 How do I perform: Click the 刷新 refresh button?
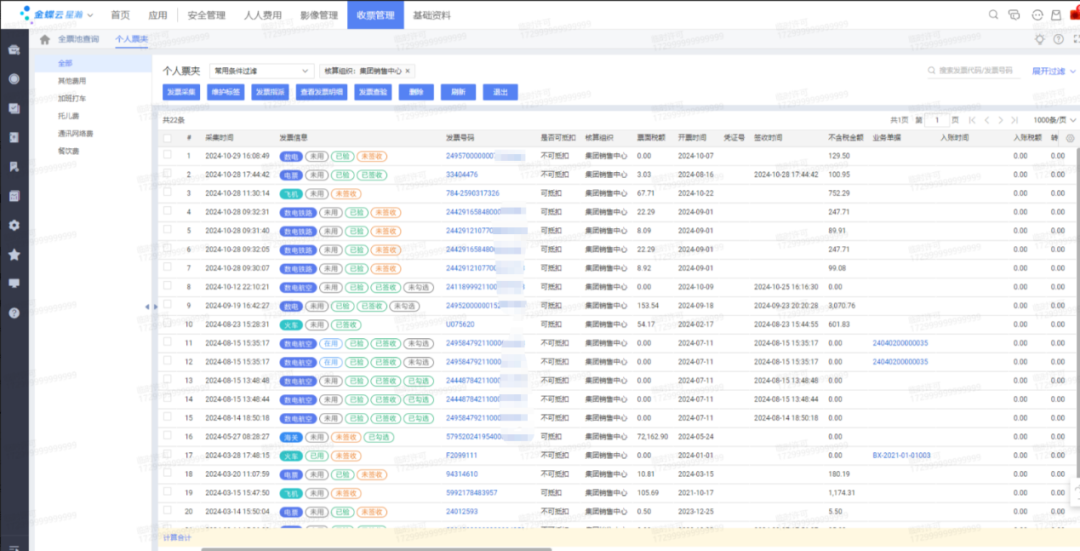point(458,92)
